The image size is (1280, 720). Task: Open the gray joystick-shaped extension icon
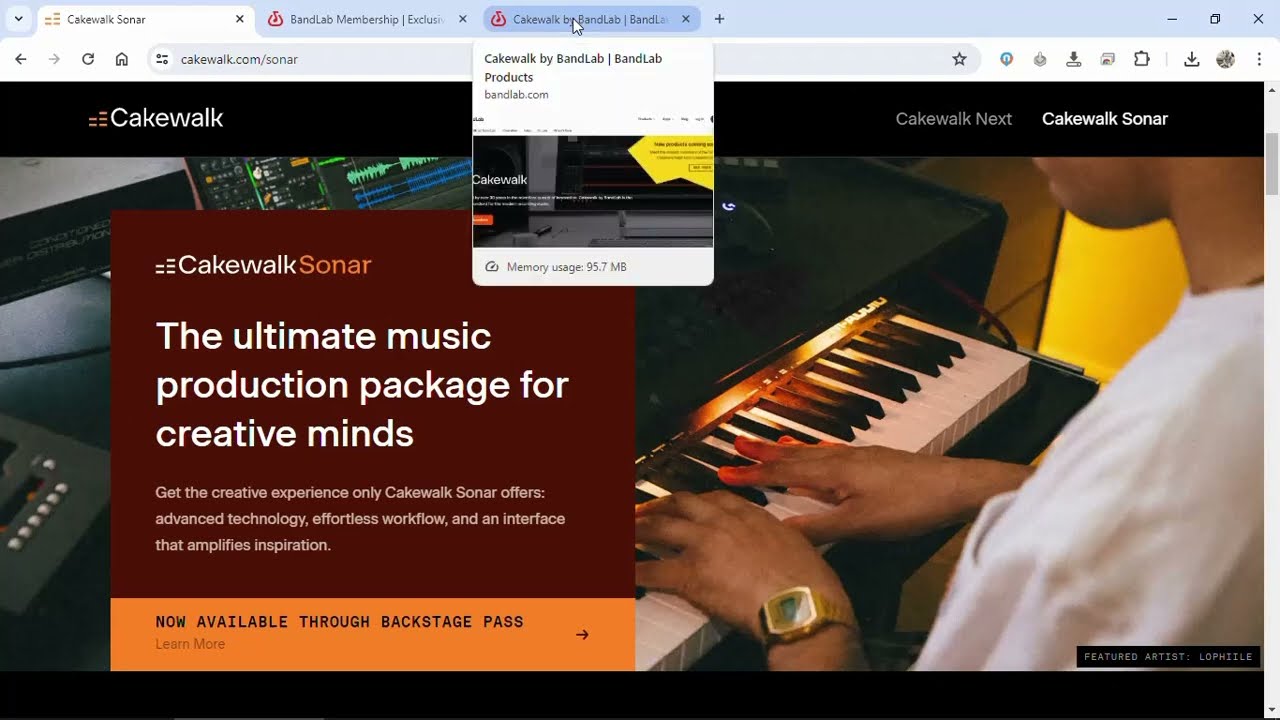pos(1040,59)
